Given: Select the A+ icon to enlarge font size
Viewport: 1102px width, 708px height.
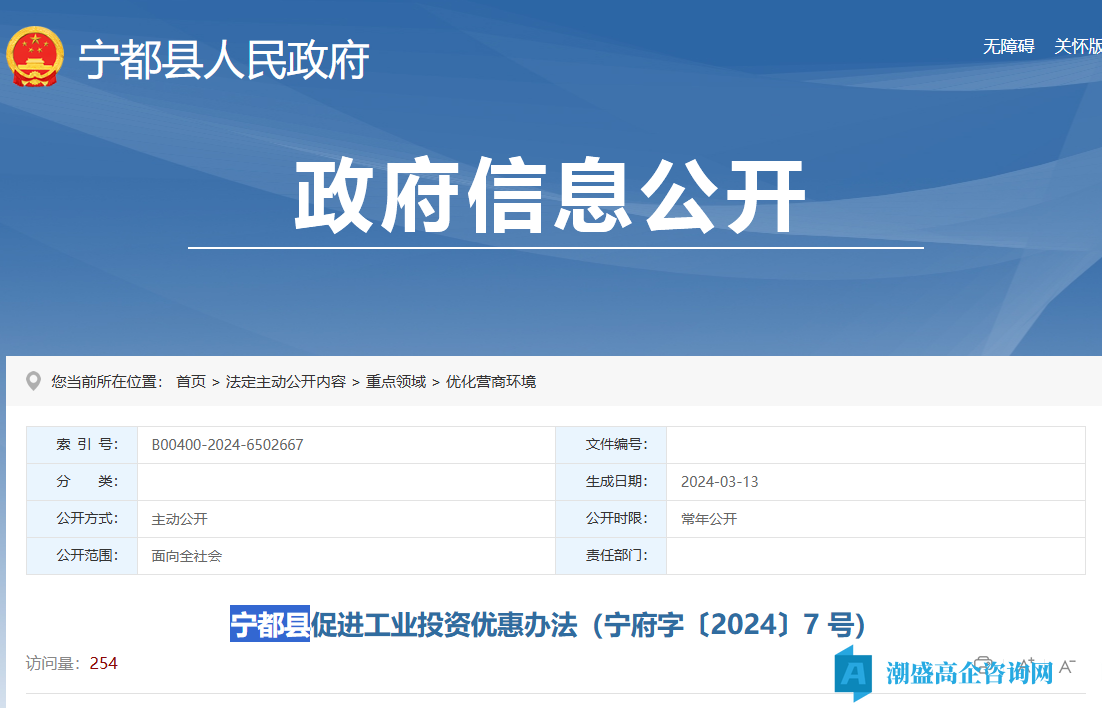Looking at the screenshot, I should 1028,662.
